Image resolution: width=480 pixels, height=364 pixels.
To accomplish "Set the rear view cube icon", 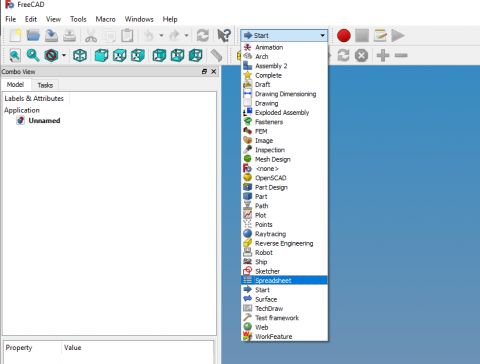I will point(159,55).
